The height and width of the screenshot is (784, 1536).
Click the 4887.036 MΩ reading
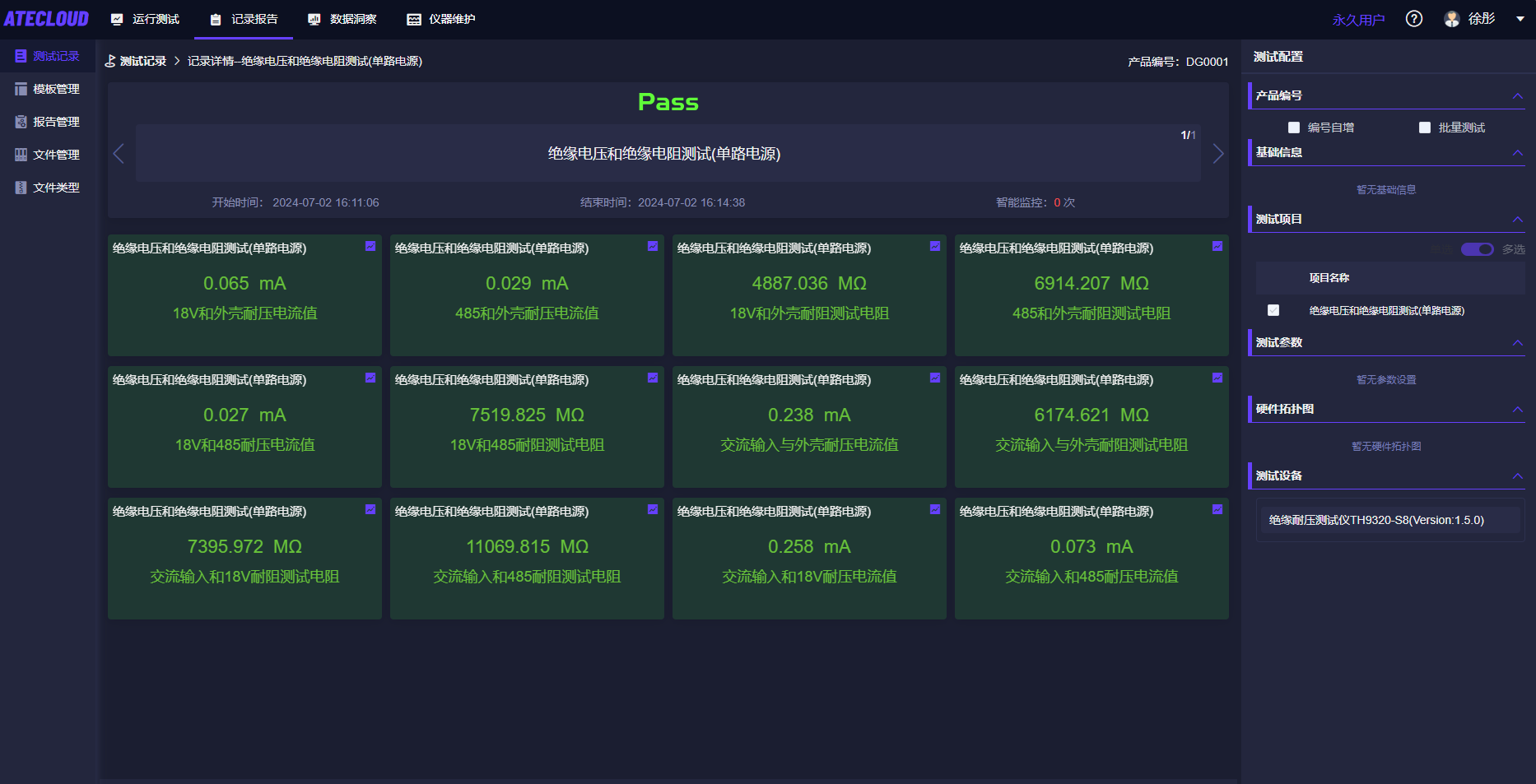(x=809, y=284)
